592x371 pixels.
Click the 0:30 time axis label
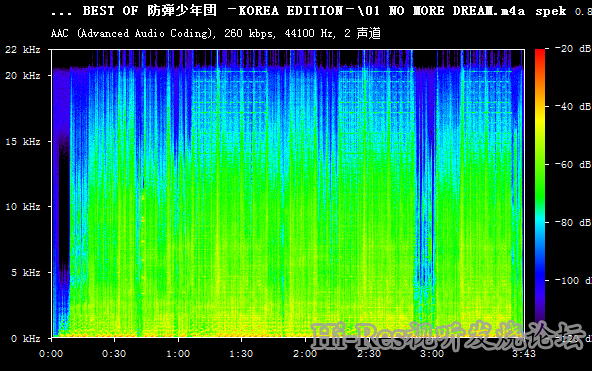pyautogui.click(x=114, y=354)
